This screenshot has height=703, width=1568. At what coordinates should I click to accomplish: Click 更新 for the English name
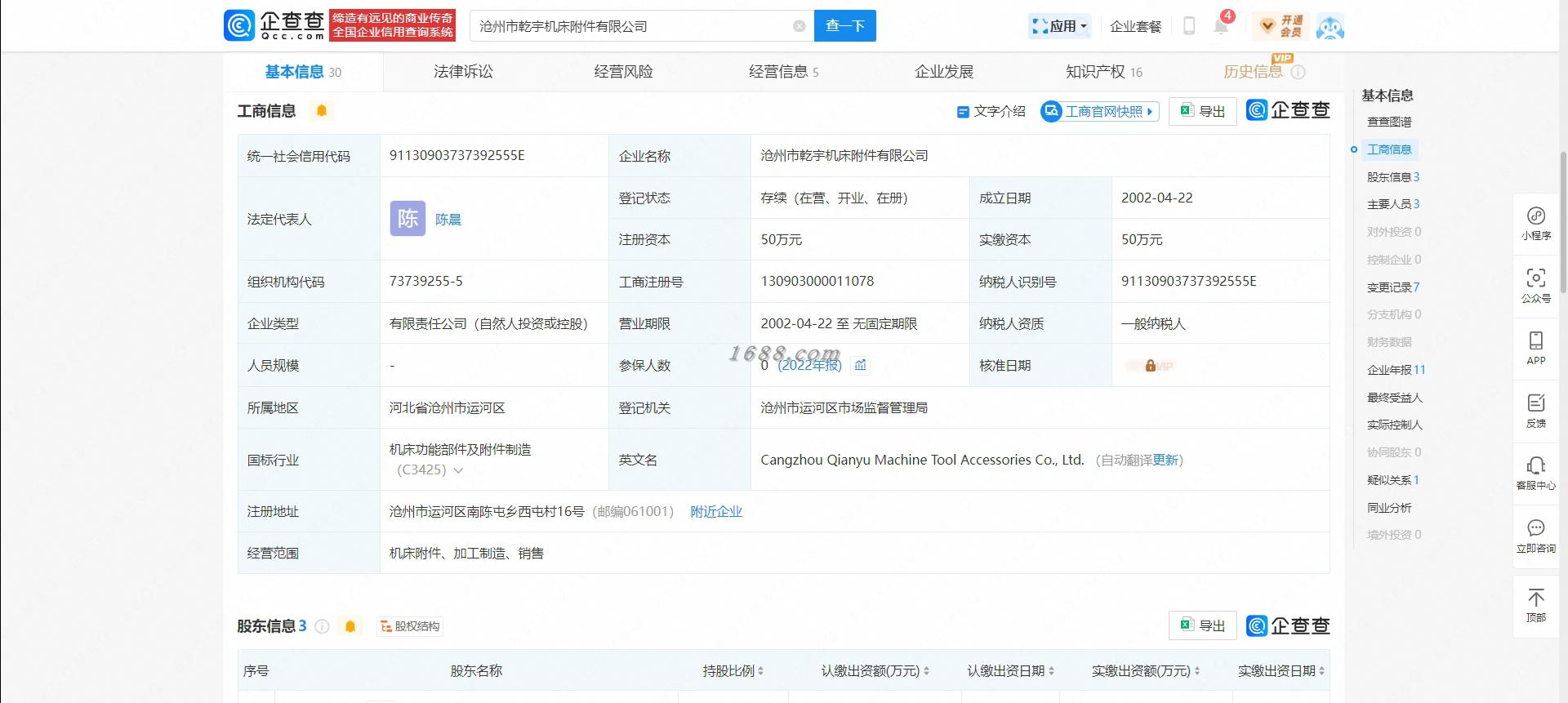tap(1165, 460)
